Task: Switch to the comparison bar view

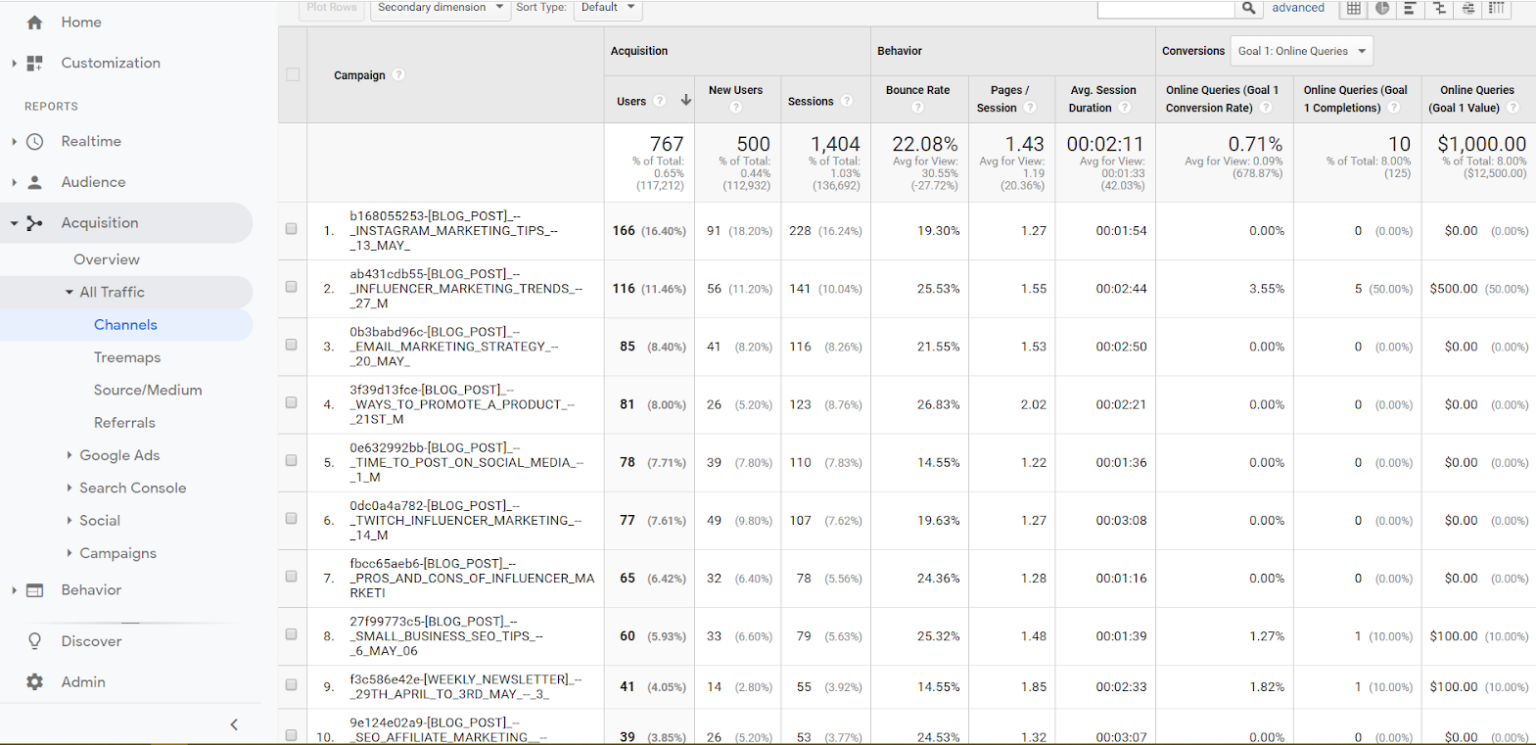Action: click(1438, 8)
